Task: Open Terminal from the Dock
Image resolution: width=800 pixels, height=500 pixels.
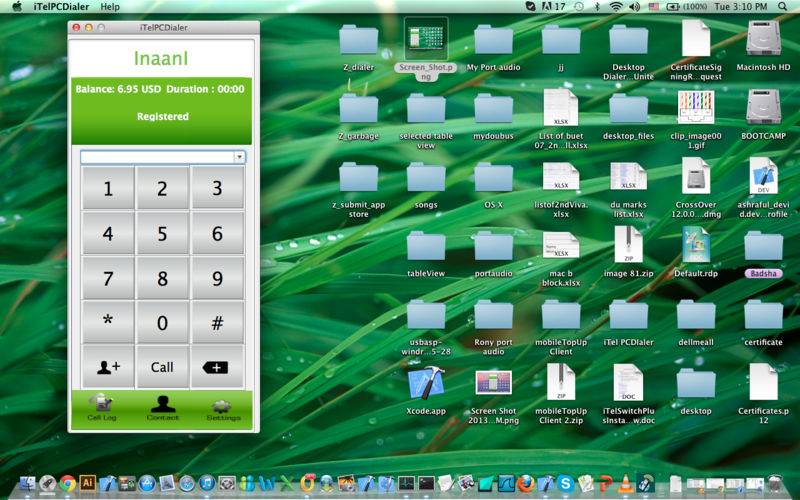Action: point(426,484)
